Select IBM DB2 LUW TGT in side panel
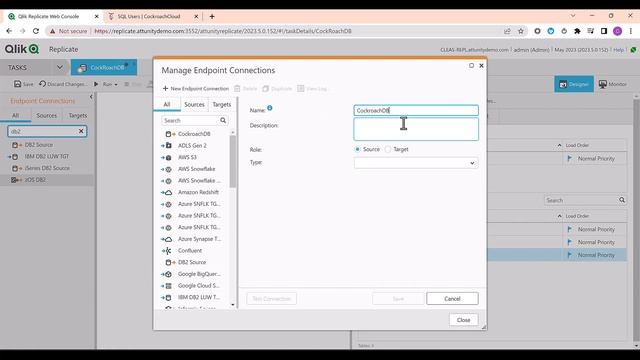Viewport: 640px width, 360px height. (x=47, y=156)
